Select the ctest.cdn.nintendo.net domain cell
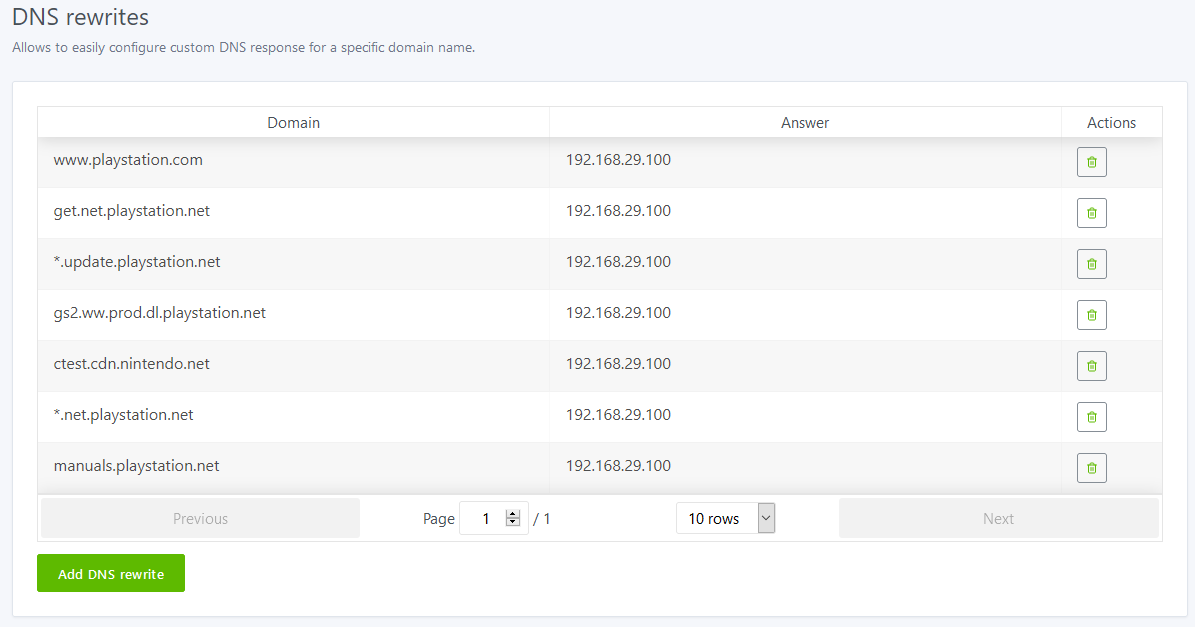The height and width of the screenshot is (627, 1195). (x=293, y=366)
